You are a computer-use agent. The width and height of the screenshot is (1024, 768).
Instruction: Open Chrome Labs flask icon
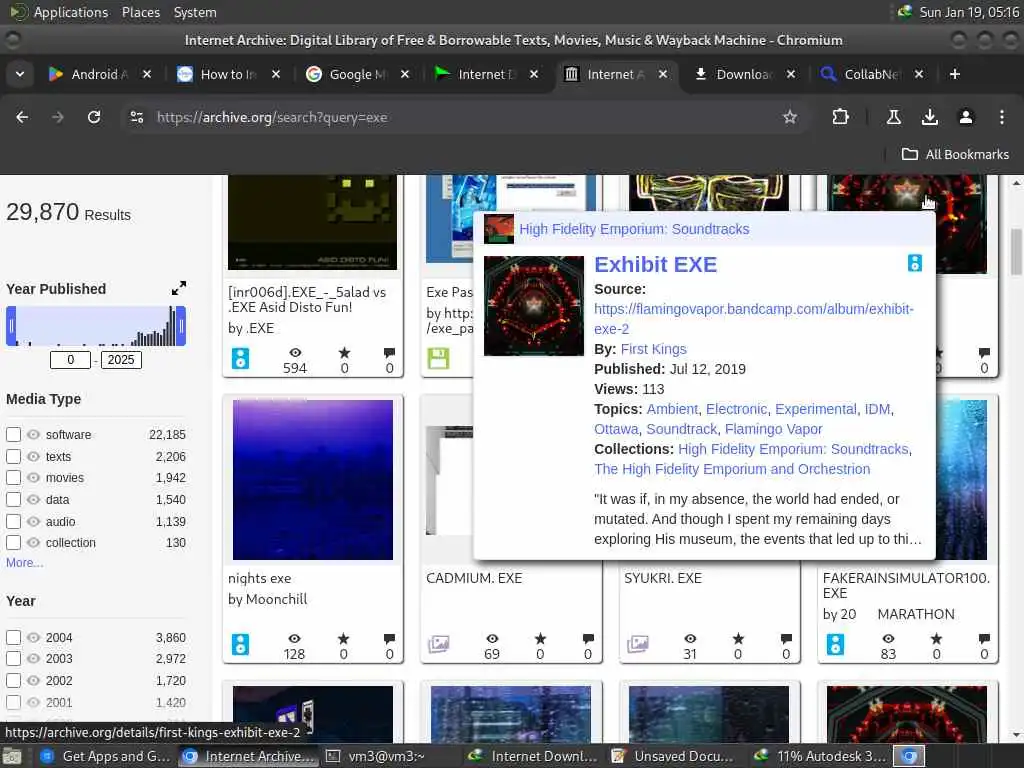(893, 117)
